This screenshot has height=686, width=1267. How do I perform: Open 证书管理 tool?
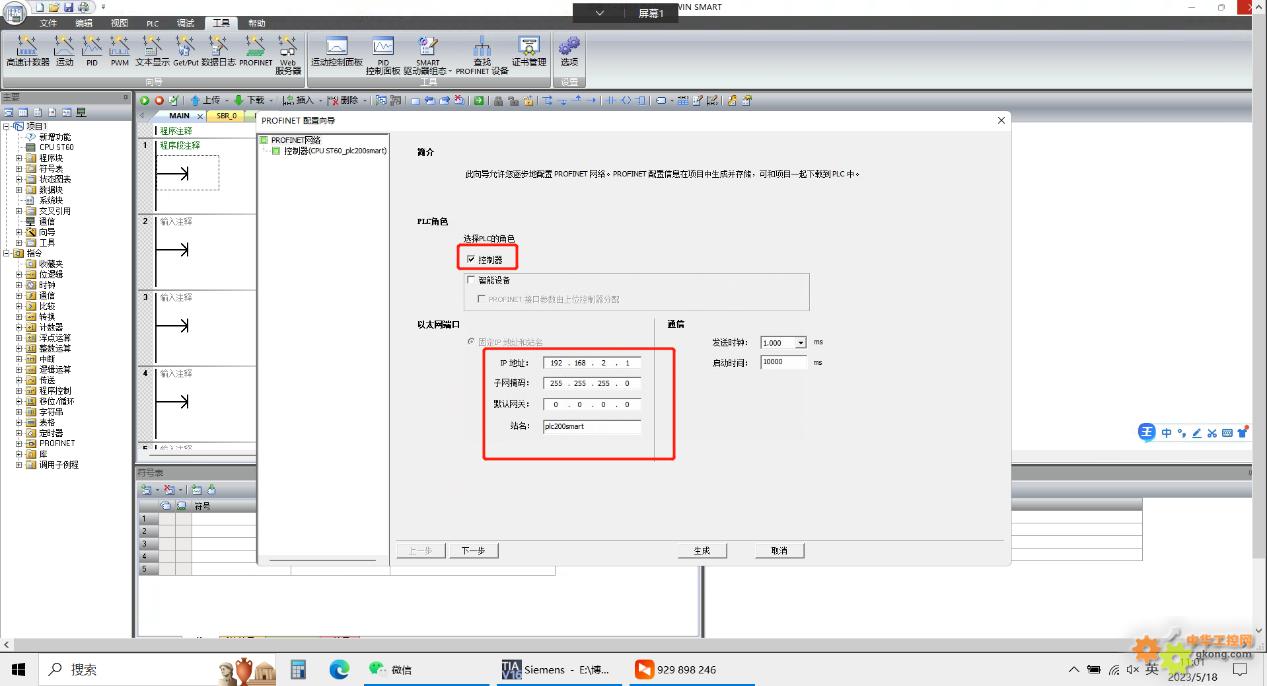pos(529,50)
